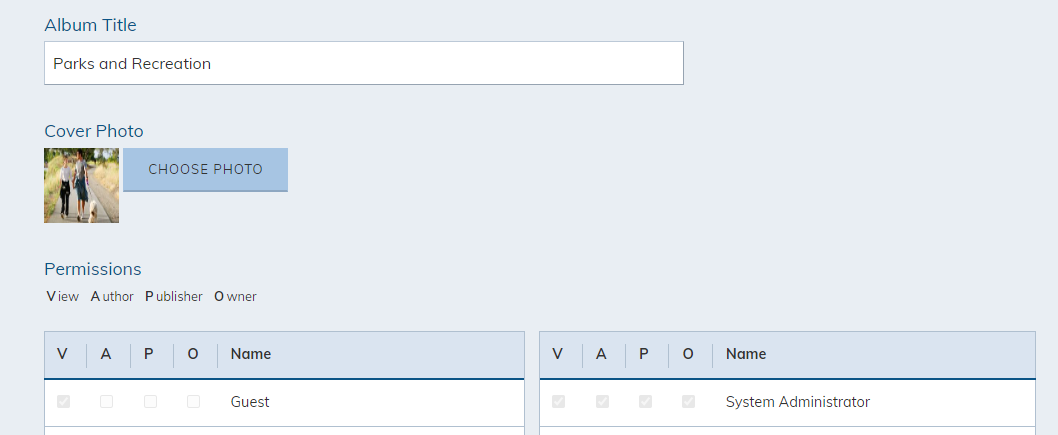
Task: Toggle Guest Author checkbox
Action: [107, 402]
